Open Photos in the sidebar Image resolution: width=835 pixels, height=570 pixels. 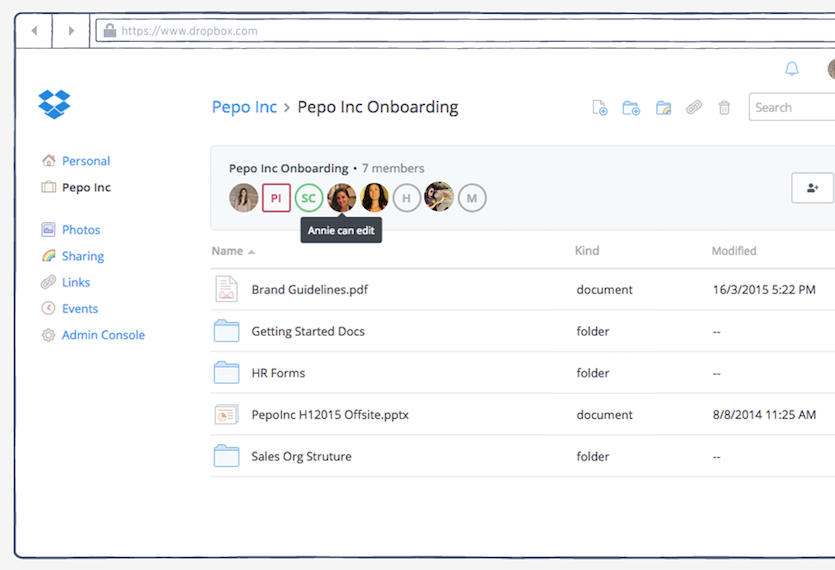click(x=81, y=230)
